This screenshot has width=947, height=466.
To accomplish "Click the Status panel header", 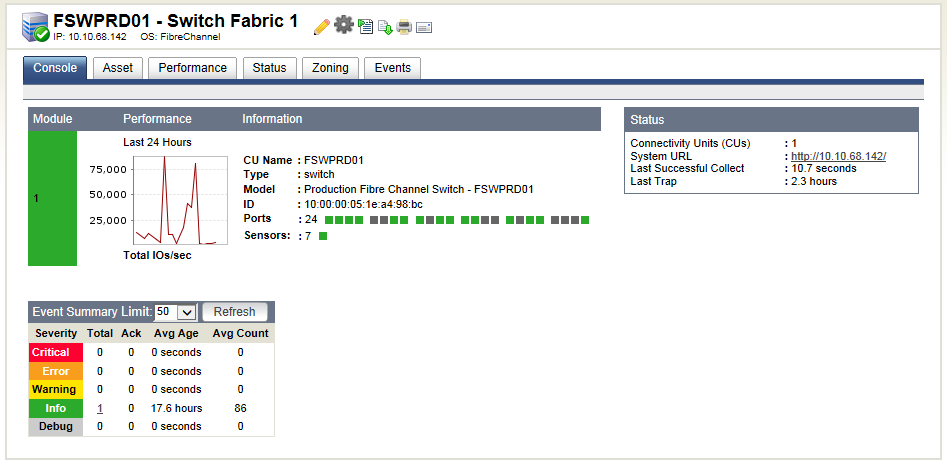I will [x=771, y=120].
